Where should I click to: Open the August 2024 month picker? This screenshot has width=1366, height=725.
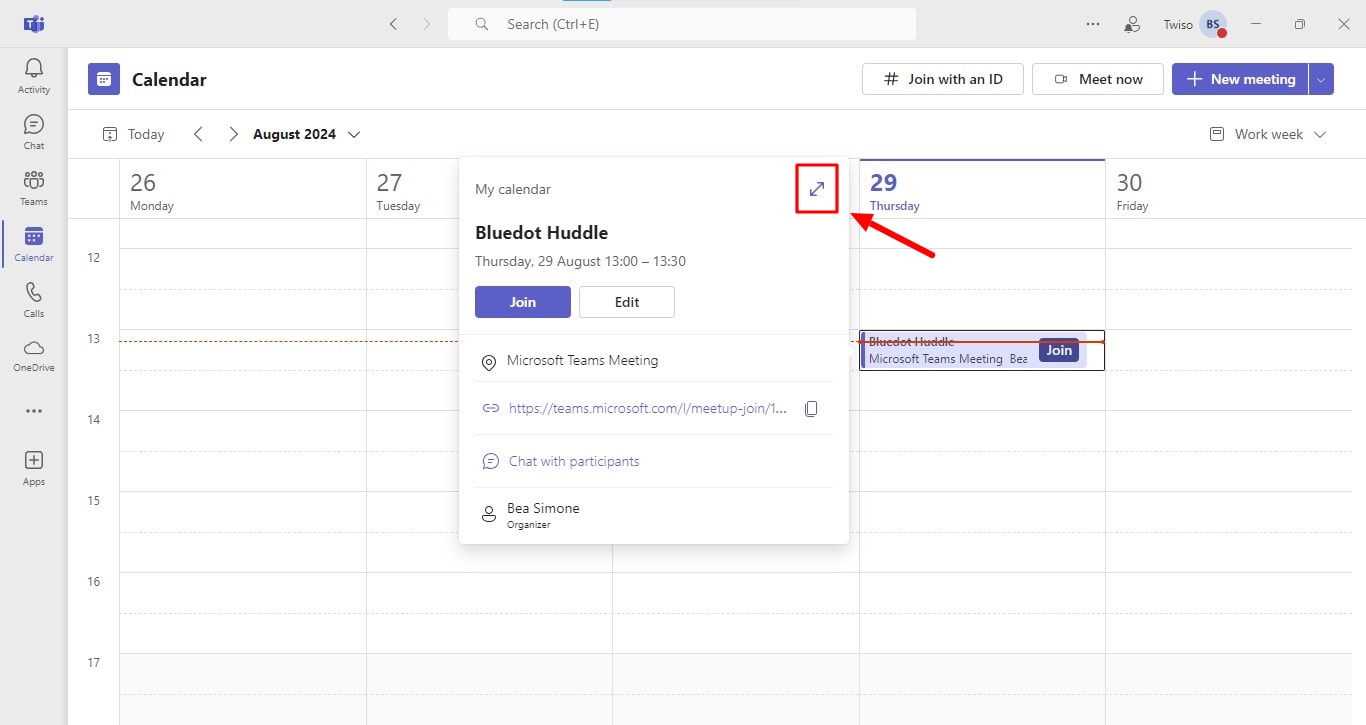pos(306,134)
